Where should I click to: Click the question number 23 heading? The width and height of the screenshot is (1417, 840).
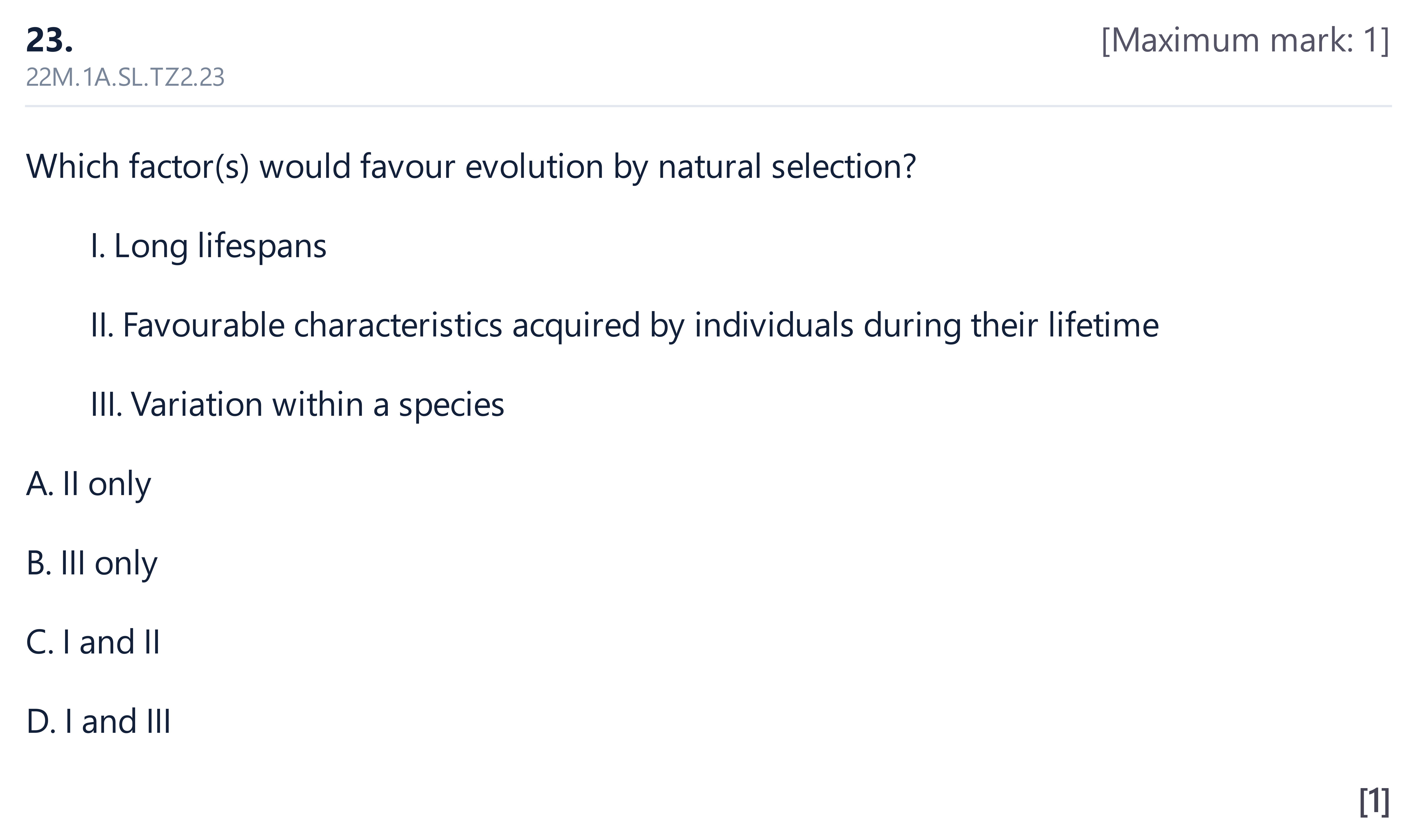click(49, 41)
